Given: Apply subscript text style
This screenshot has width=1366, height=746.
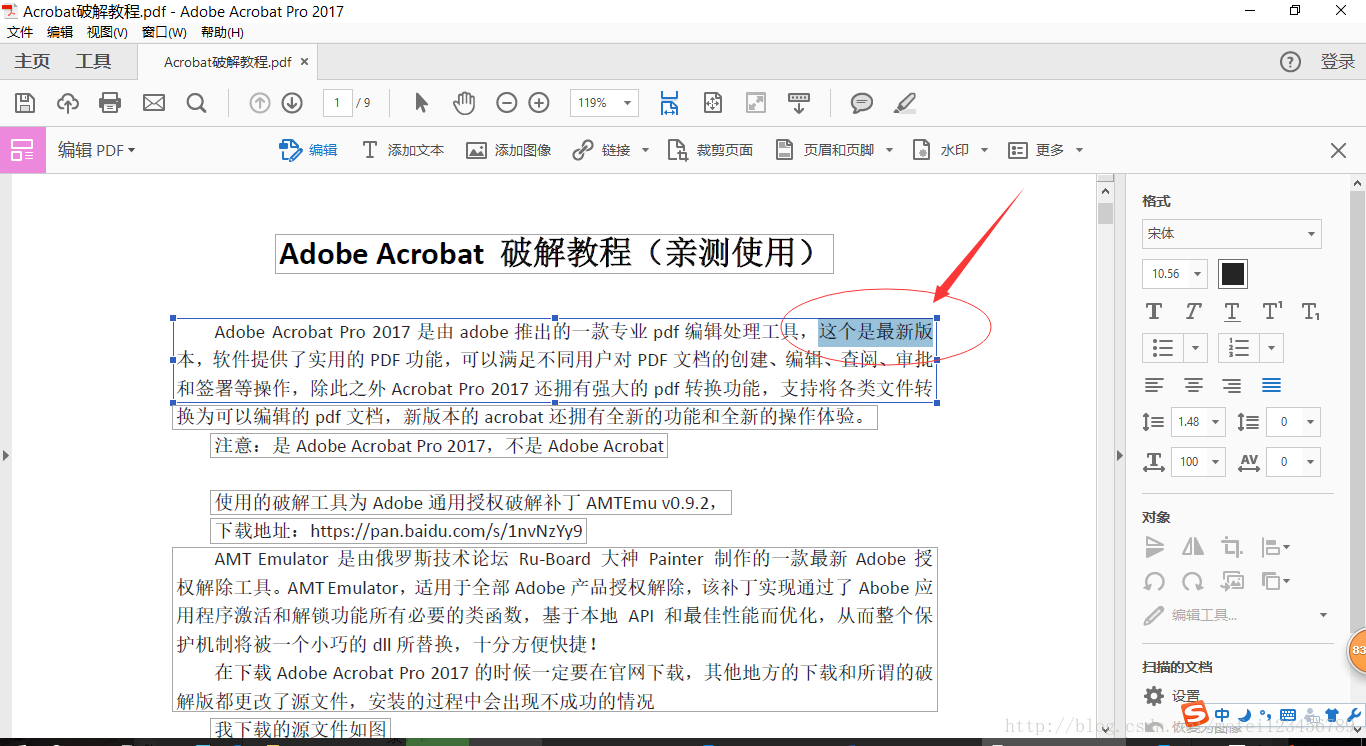Looking at the screenshot, I should pyautogui.click(x=1311, y=312).
